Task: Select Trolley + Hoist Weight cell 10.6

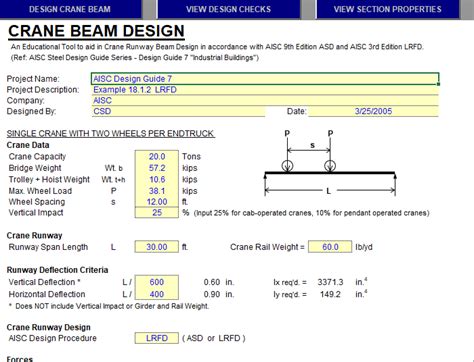Action: pos(157,179)
